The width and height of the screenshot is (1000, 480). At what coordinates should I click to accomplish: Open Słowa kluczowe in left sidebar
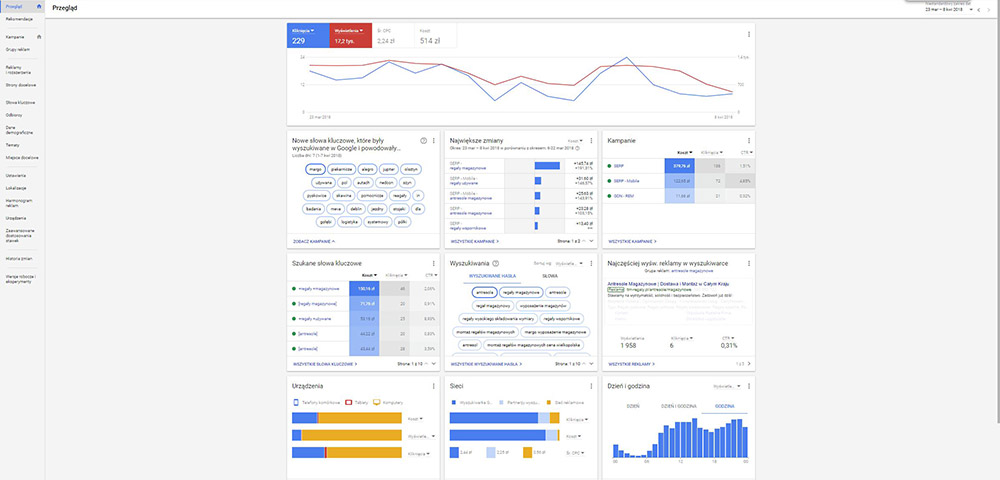(x=20, y=102)
